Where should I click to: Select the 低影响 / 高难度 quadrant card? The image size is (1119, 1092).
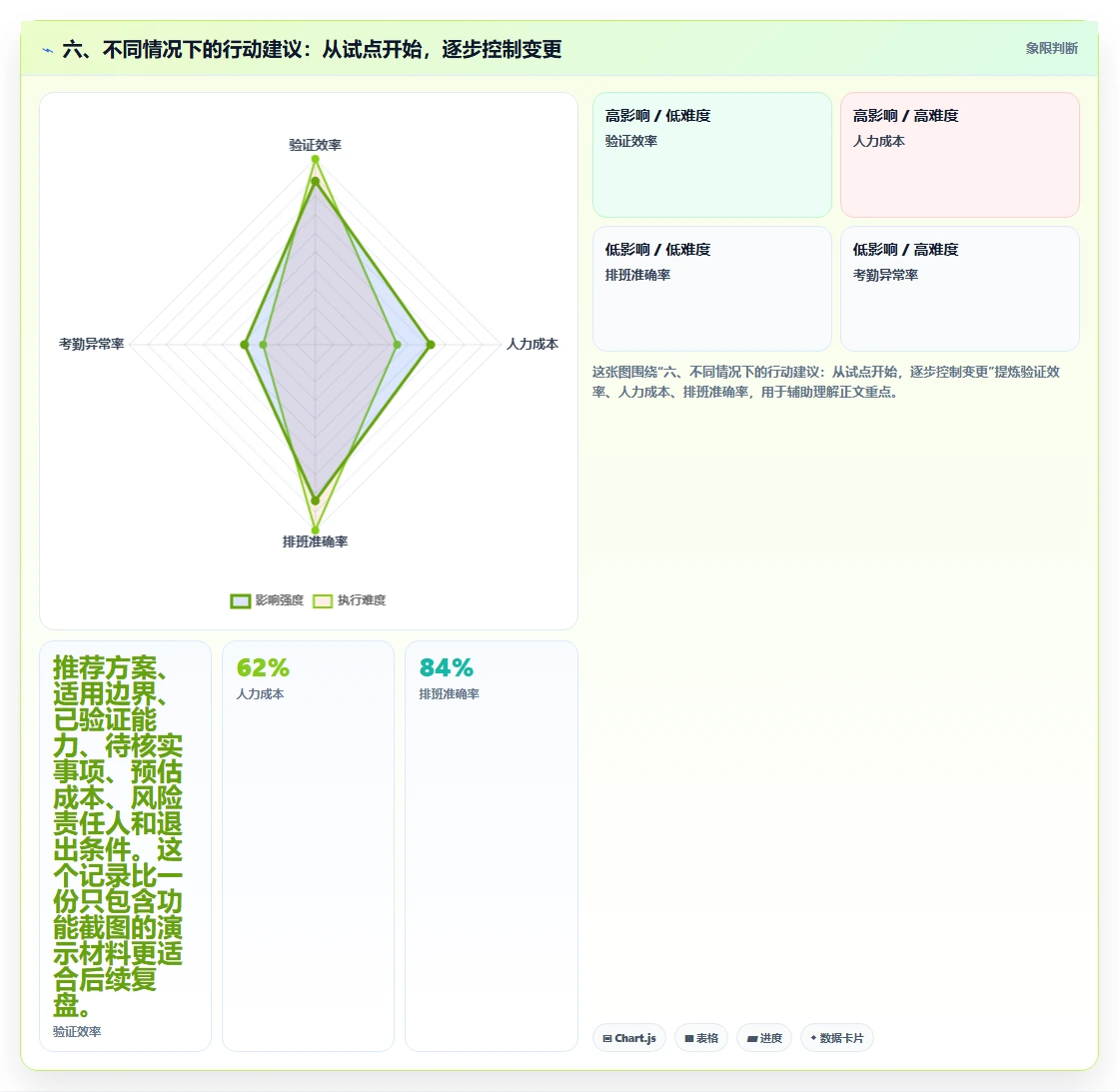coord(960,289)
